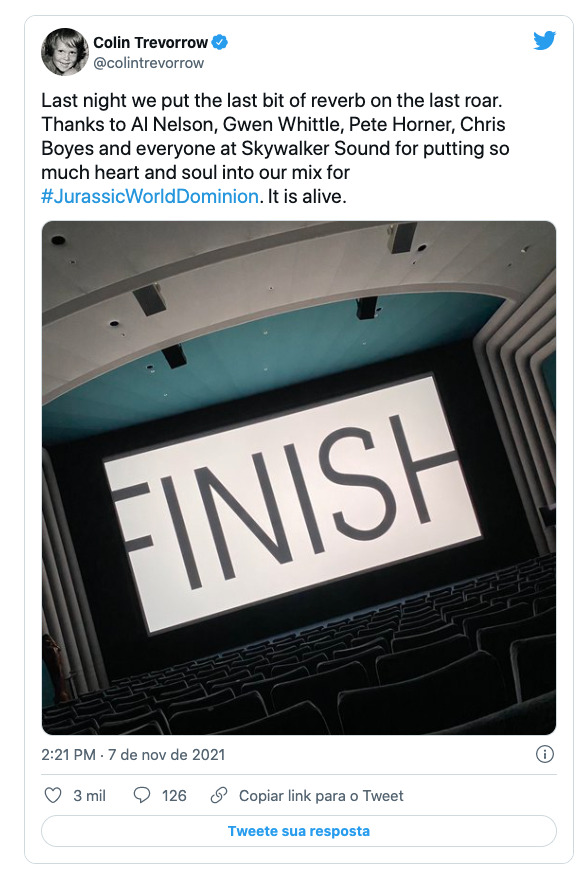Viewport: 588px width, 878px height.
Task: Open the FINISH theater screen photo
Action: (298, 478)
